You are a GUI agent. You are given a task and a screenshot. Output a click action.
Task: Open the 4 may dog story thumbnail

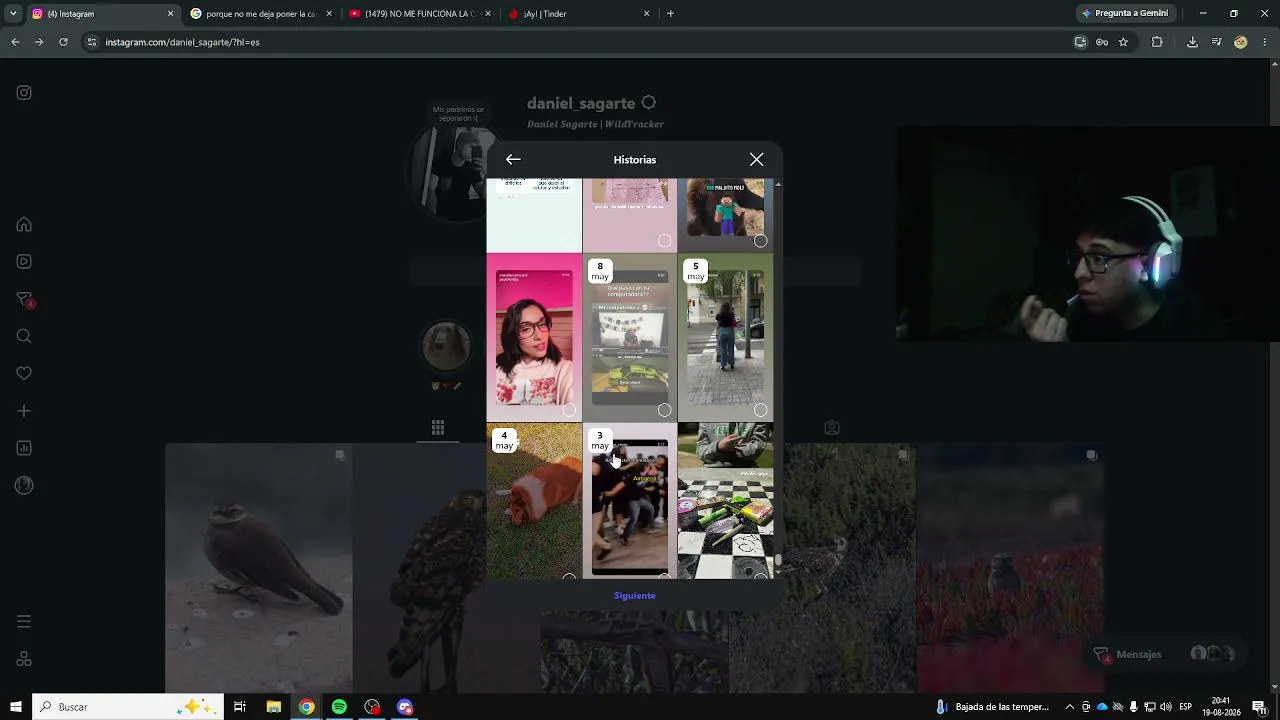pyautogui.click(x=534, y=501)
